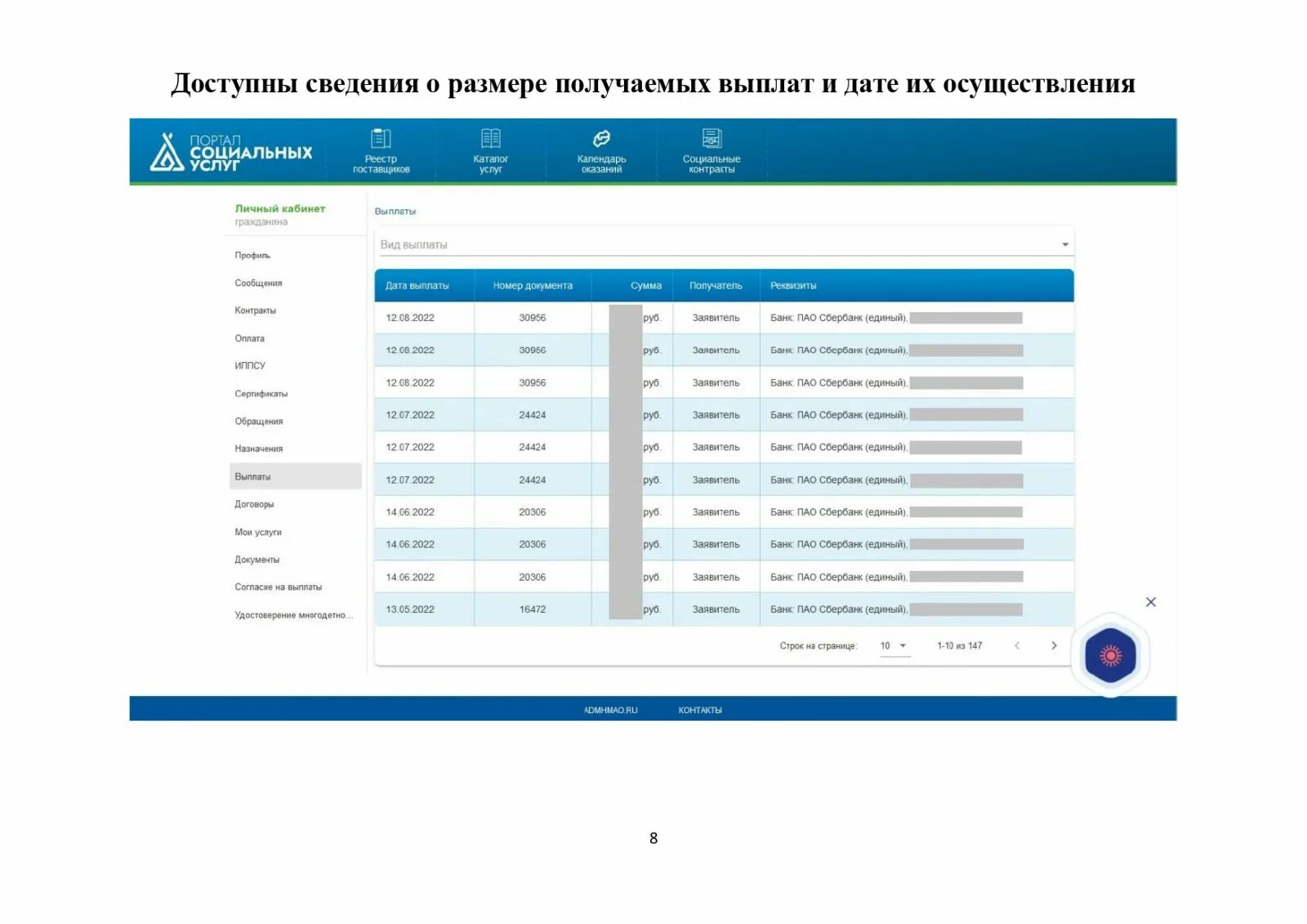Open the social contracts icon

point(711,138)
